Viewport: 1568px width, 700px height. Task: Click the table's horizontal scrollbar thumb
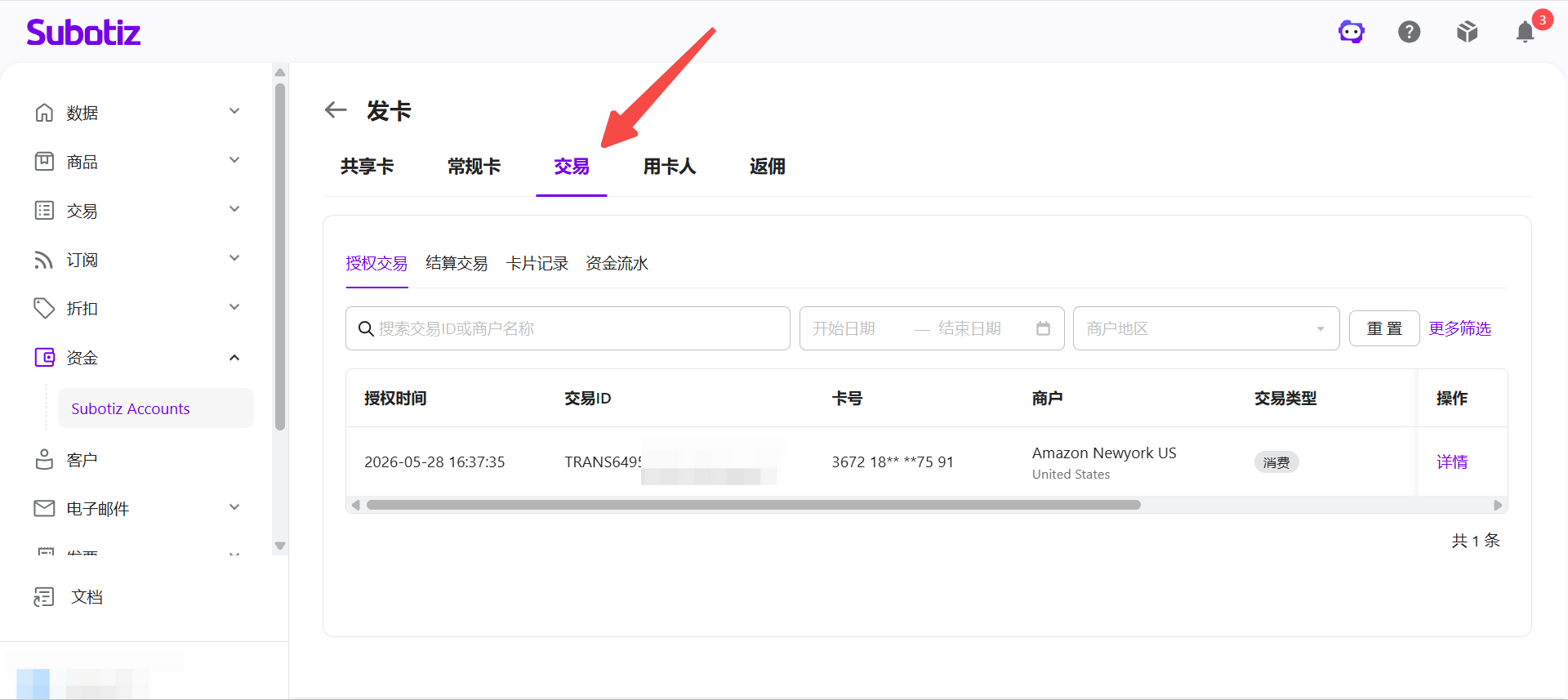[753, 505]
